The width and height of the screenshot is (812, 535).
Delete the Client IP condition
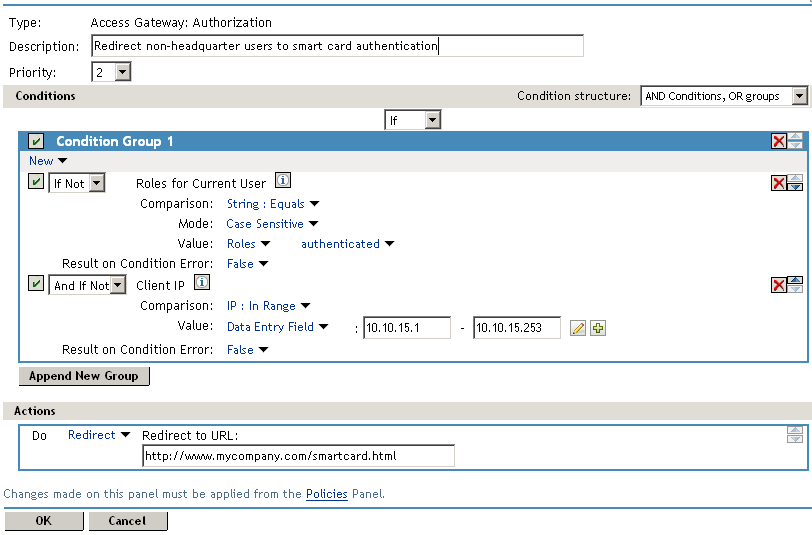point(779,286)
